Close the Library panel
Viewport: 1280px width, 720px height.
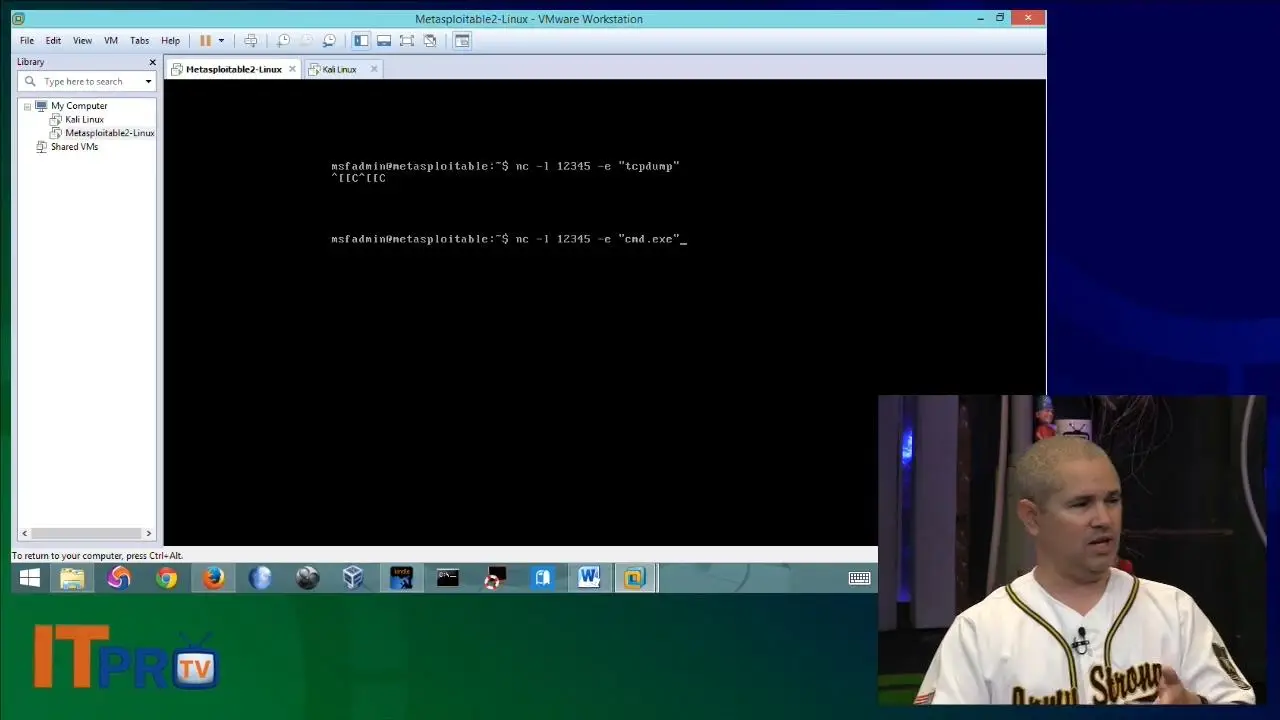(152, 62)
